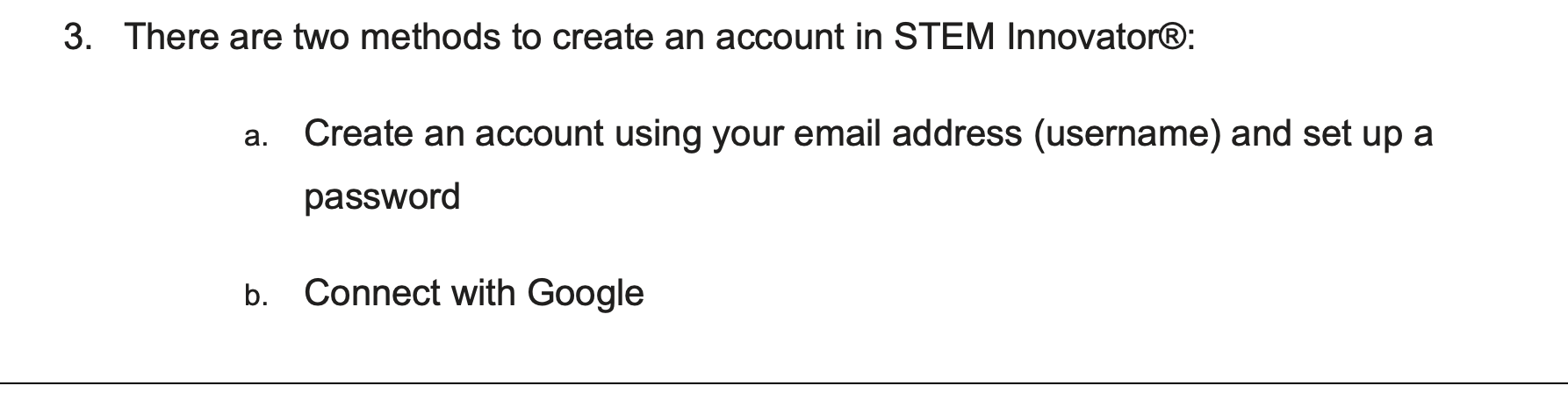Click the "(username)" text
1568x400 pixels.
[x=1127, y=134]
